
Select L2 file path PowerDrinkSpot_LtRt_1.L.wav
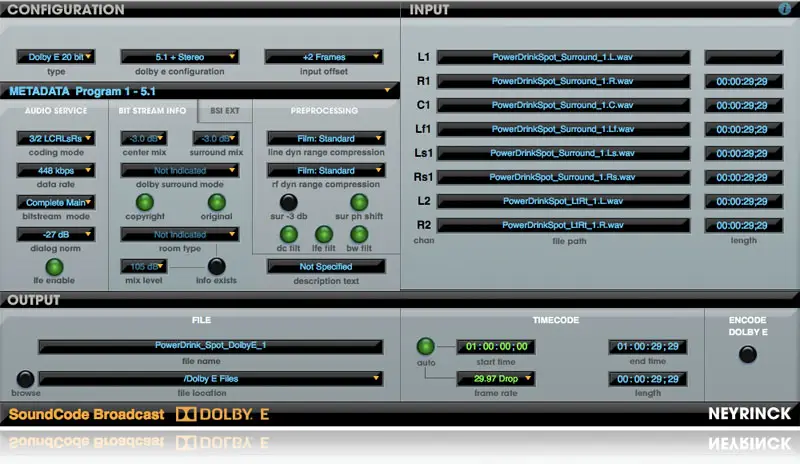click(563, 201)
